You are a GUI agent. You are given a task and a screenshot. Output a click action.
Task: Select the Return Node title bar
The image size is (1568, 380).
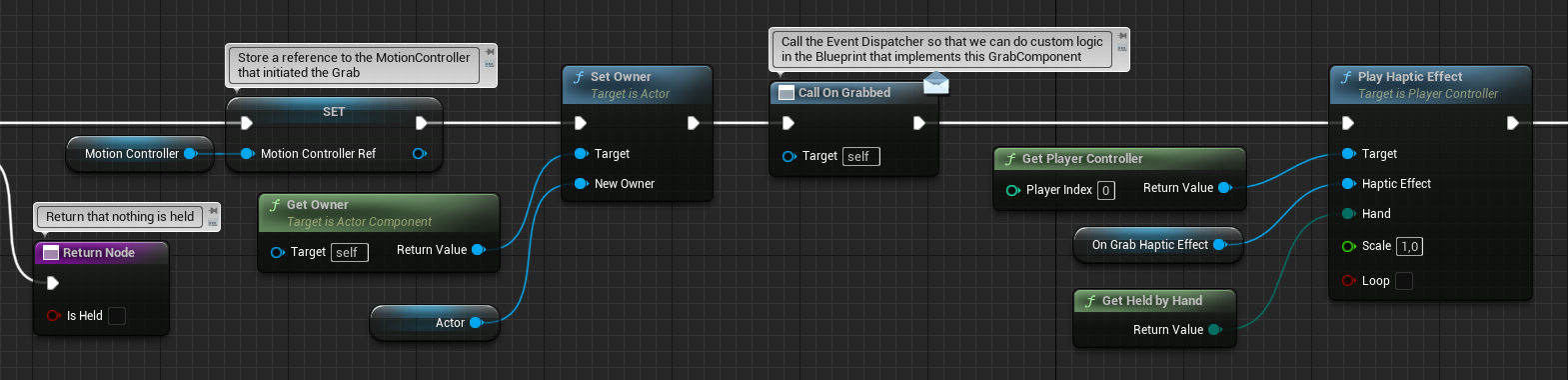(x=102, y=253)
